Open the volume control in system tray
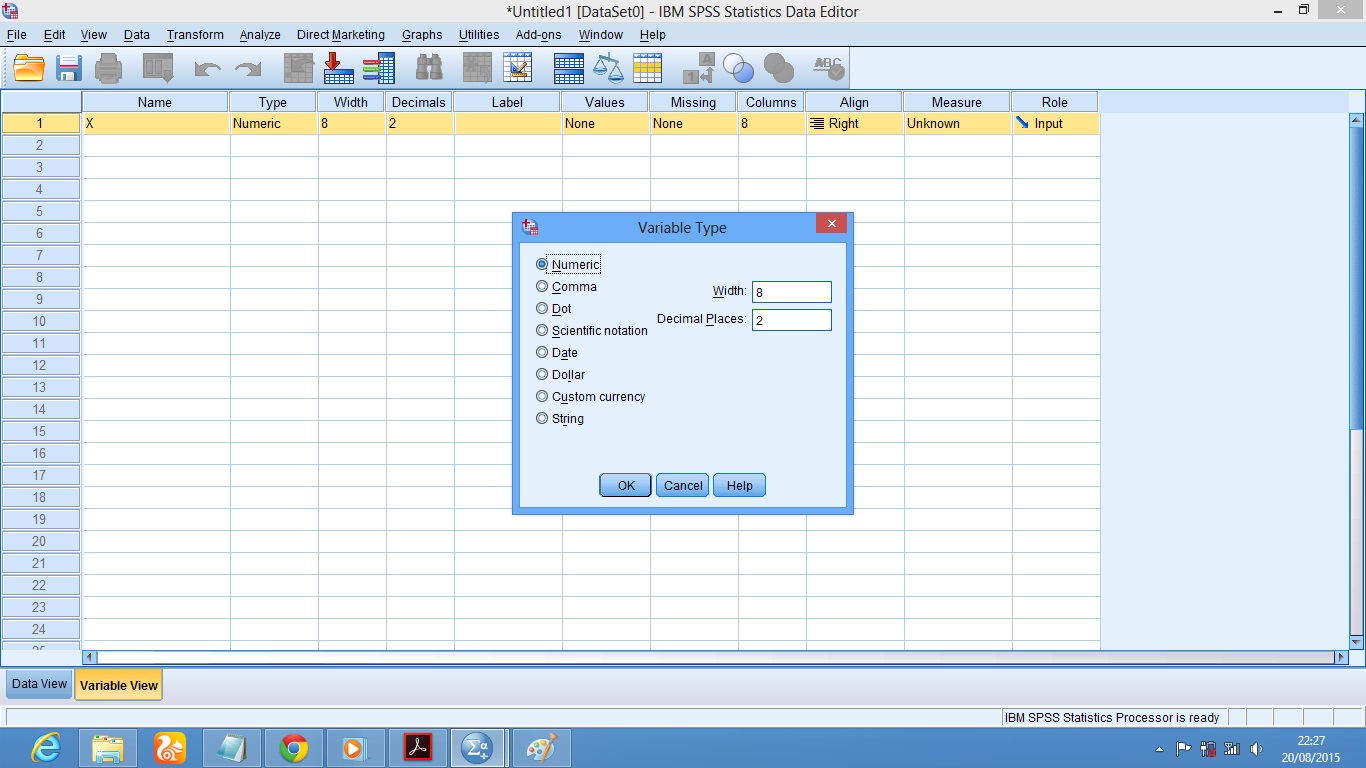The height and width of the screenshot is (768, 1366). [x=1256, y=747]
